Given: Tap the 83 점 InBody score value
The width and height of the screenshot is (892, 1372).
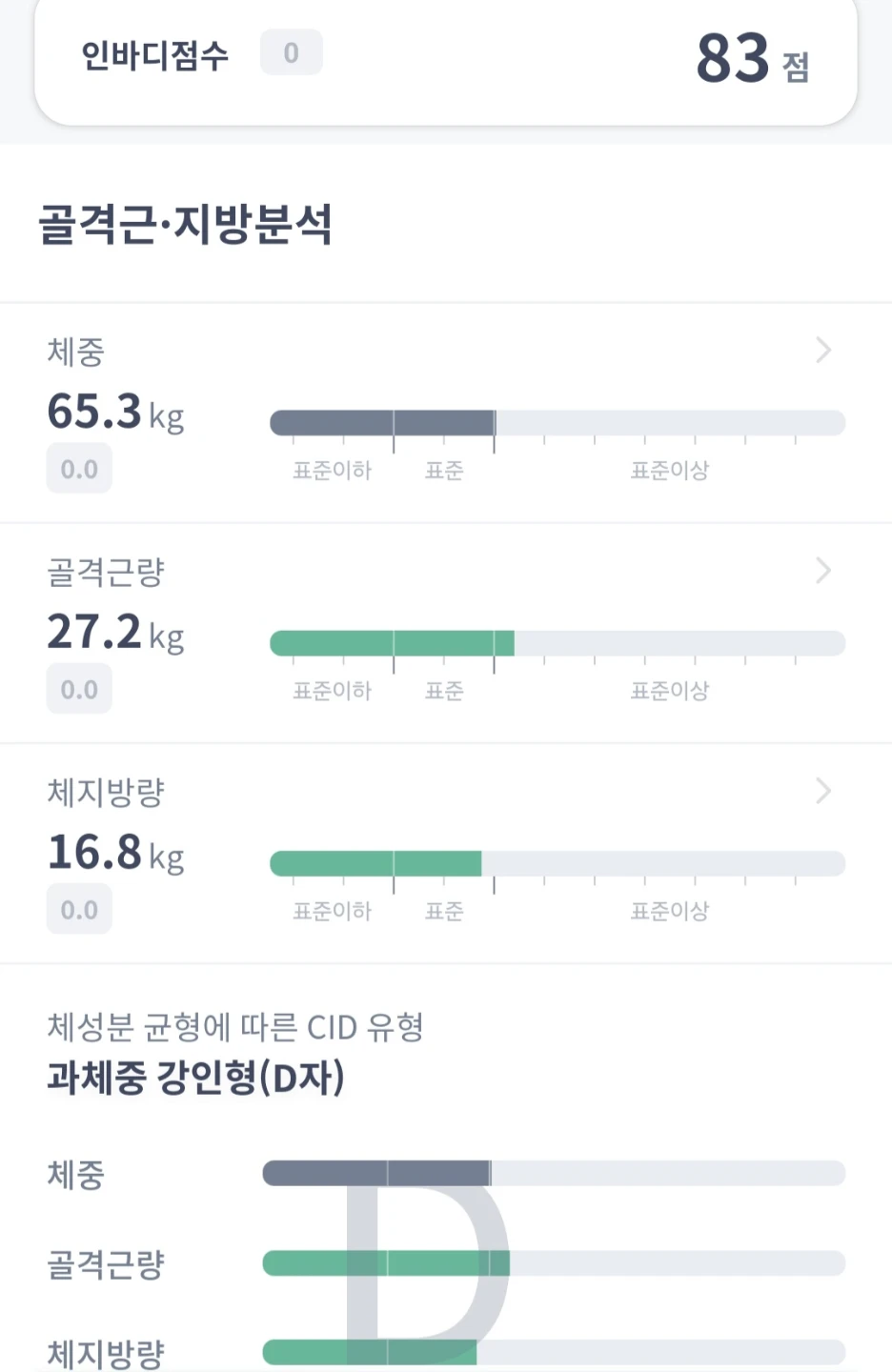Looking at the screenshot, I should pyautogui.click(x=753, y=58).
